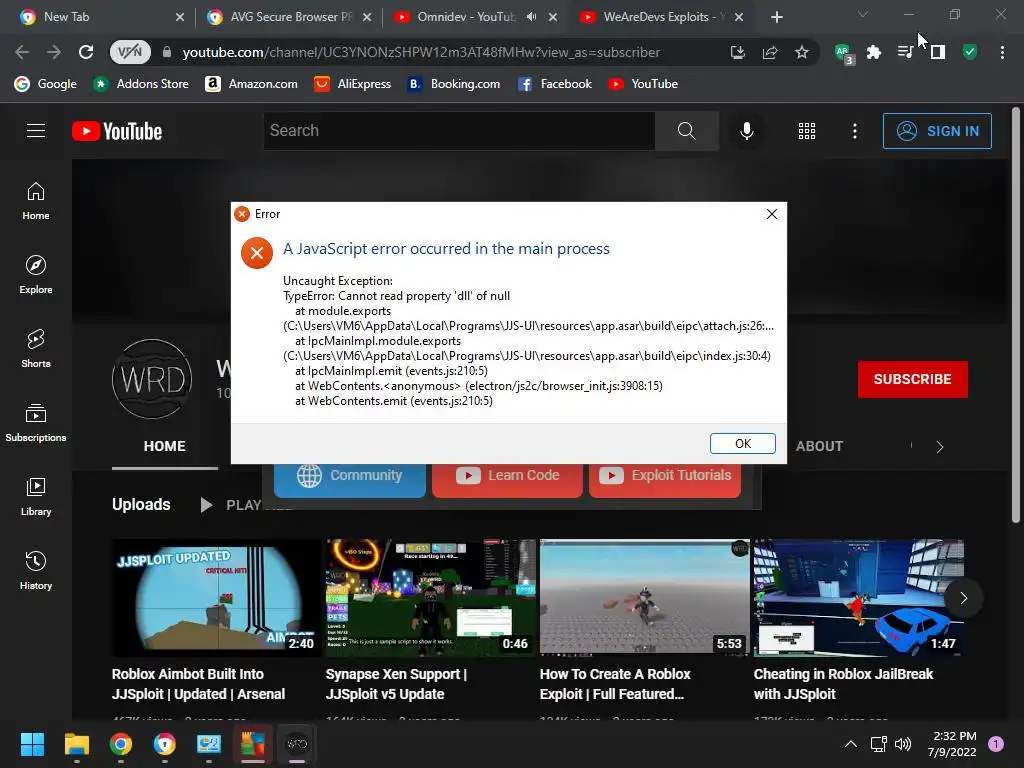Open the media control icon

click(x=905, y=52)
